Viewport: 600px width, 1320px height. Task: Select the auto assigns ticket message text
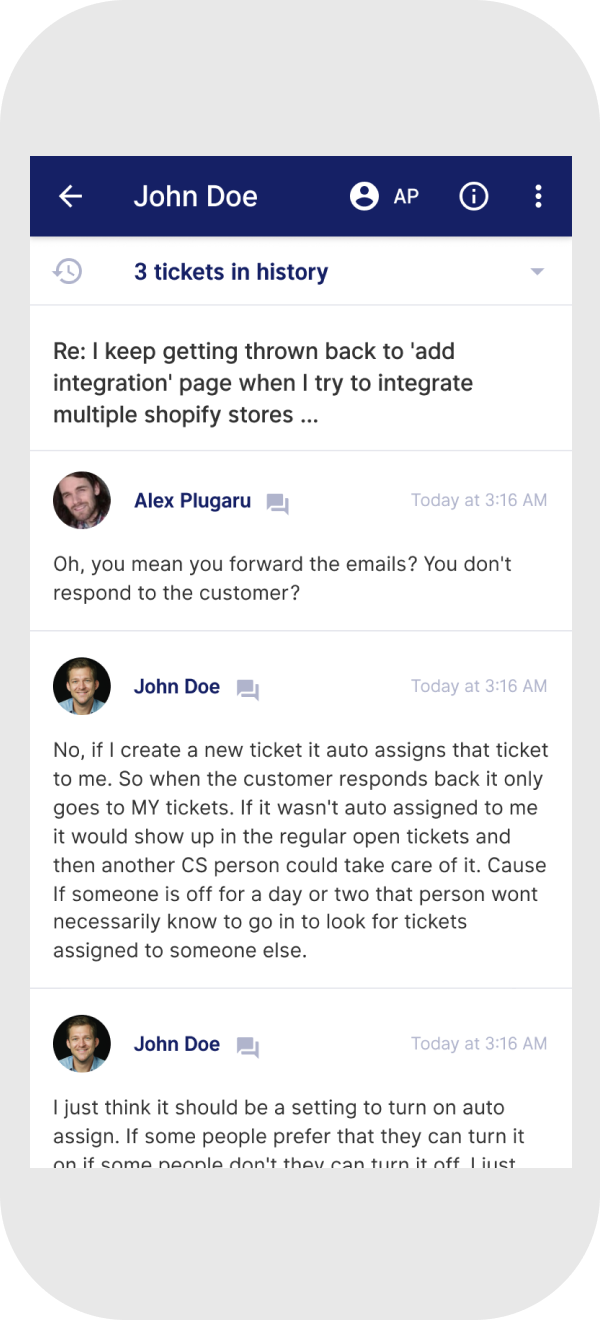pos(301,851)
